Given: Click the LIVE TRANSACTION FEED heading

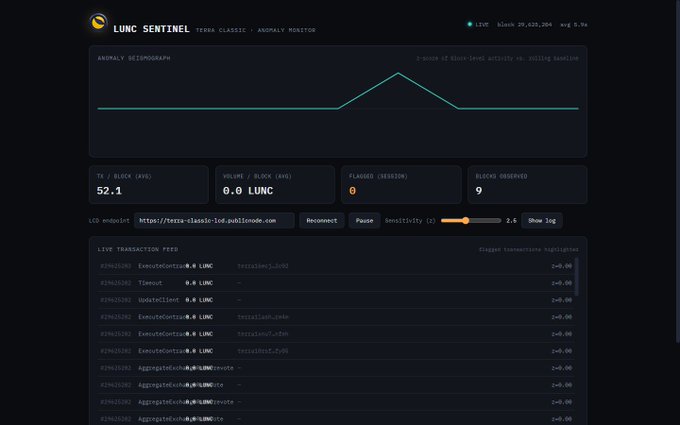Looking at the screenshot, I should tap(138, 249).
